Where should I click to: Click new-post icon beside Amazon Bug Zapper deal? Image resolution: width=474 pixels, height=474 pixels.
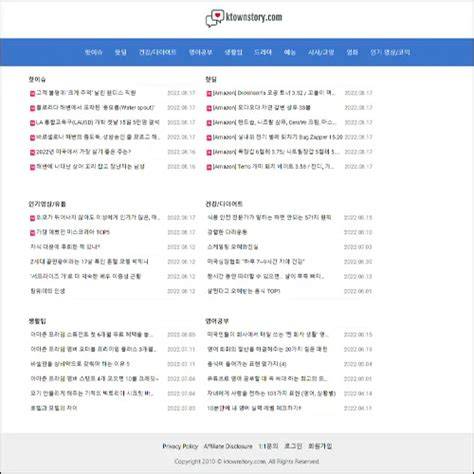coord(209,138)
